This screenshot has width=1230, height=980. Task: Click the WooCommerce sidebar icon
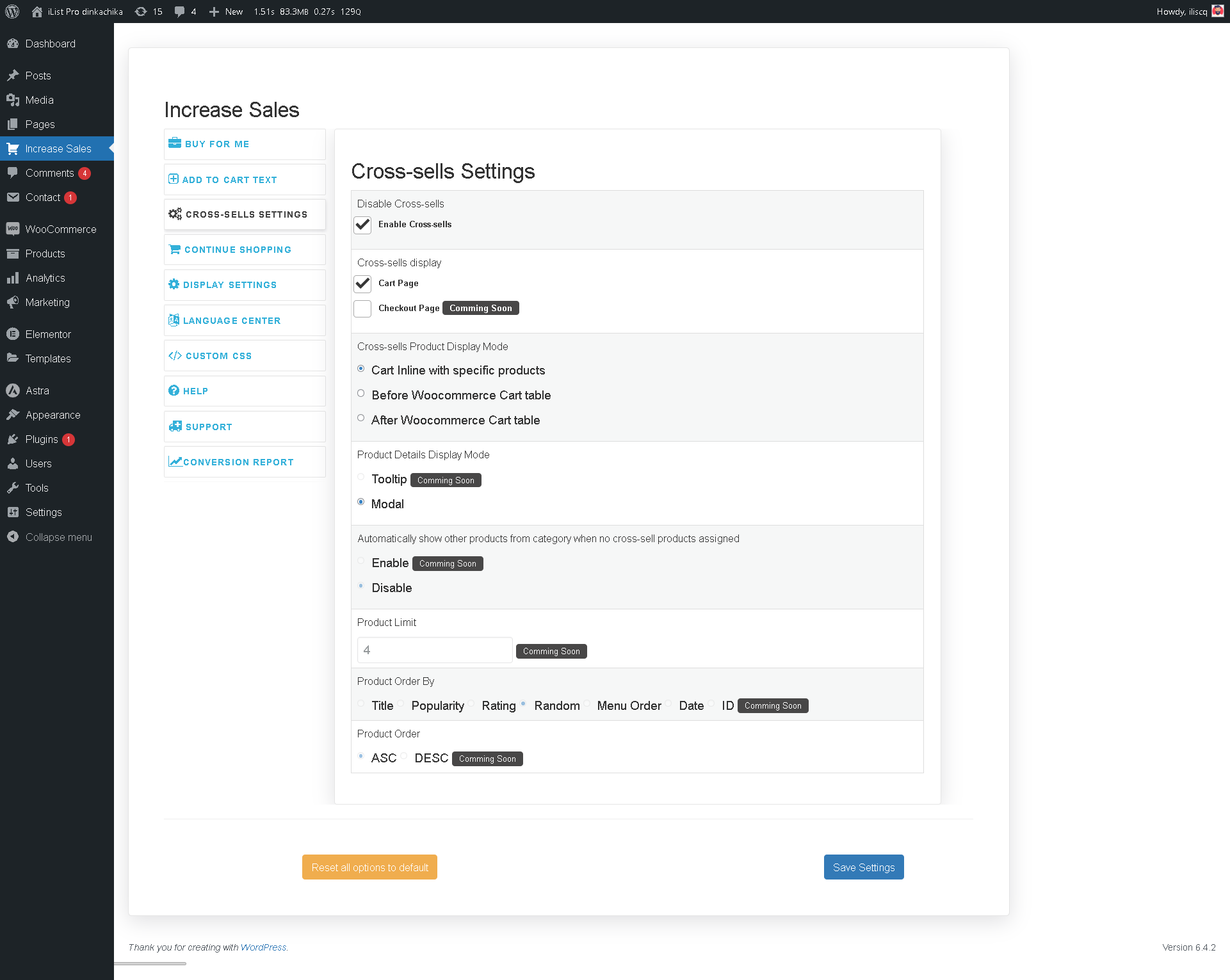coord(13,229)
